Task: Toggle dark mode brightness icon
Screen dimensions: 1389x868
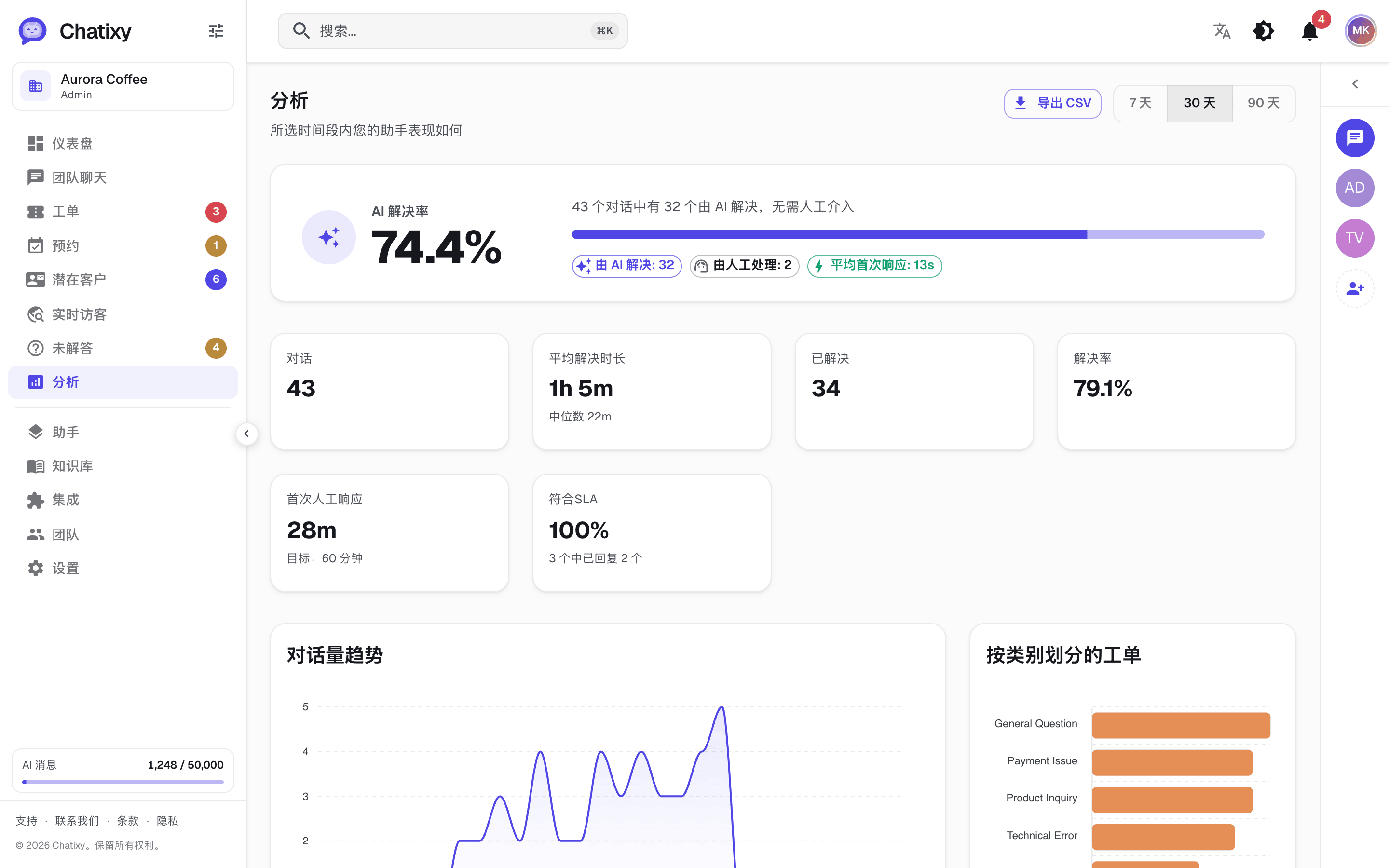Action: point(1263,31)
